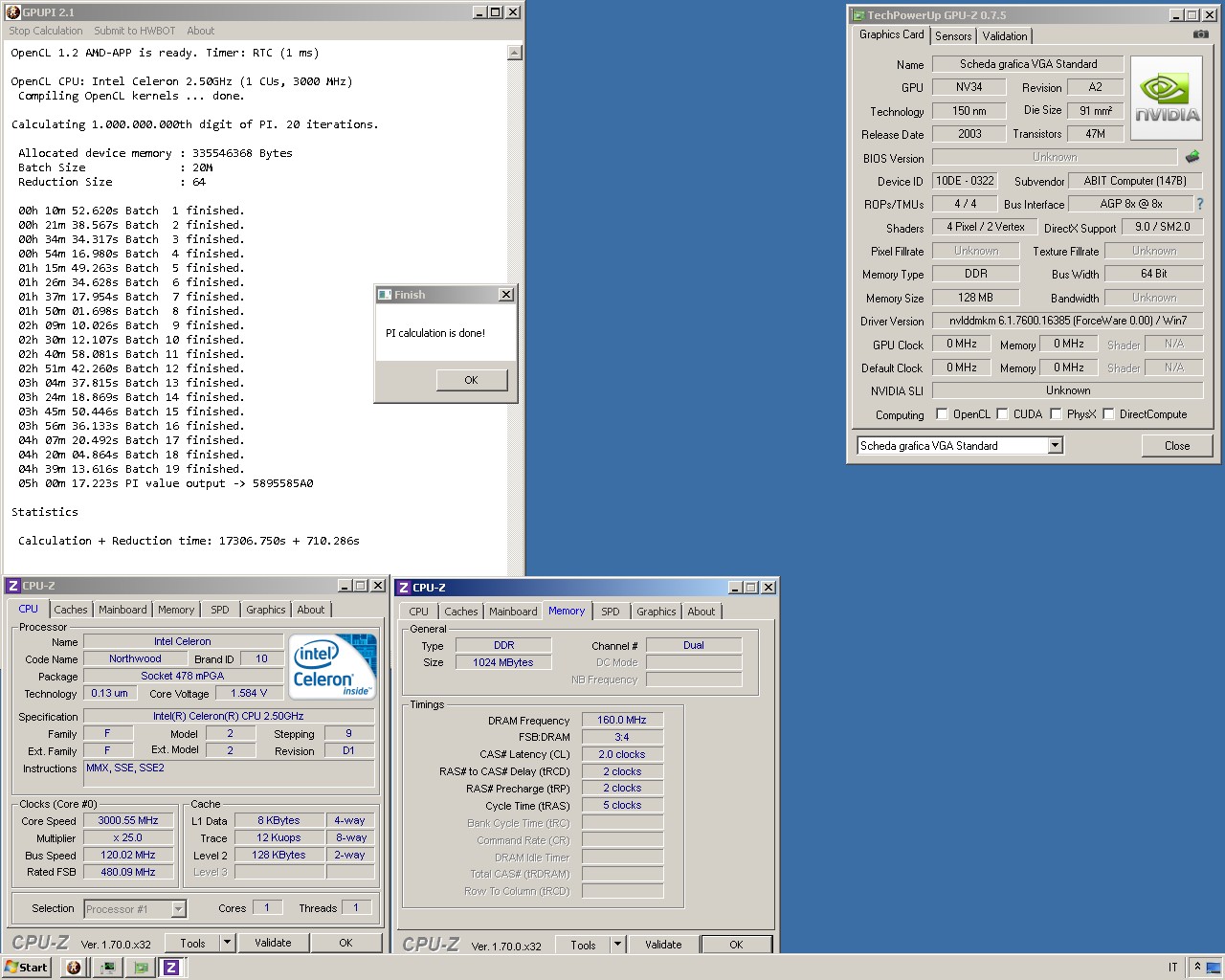1225x980 pixels.
Task: Open the GPUPI About menu
Action: coord(201,31)
